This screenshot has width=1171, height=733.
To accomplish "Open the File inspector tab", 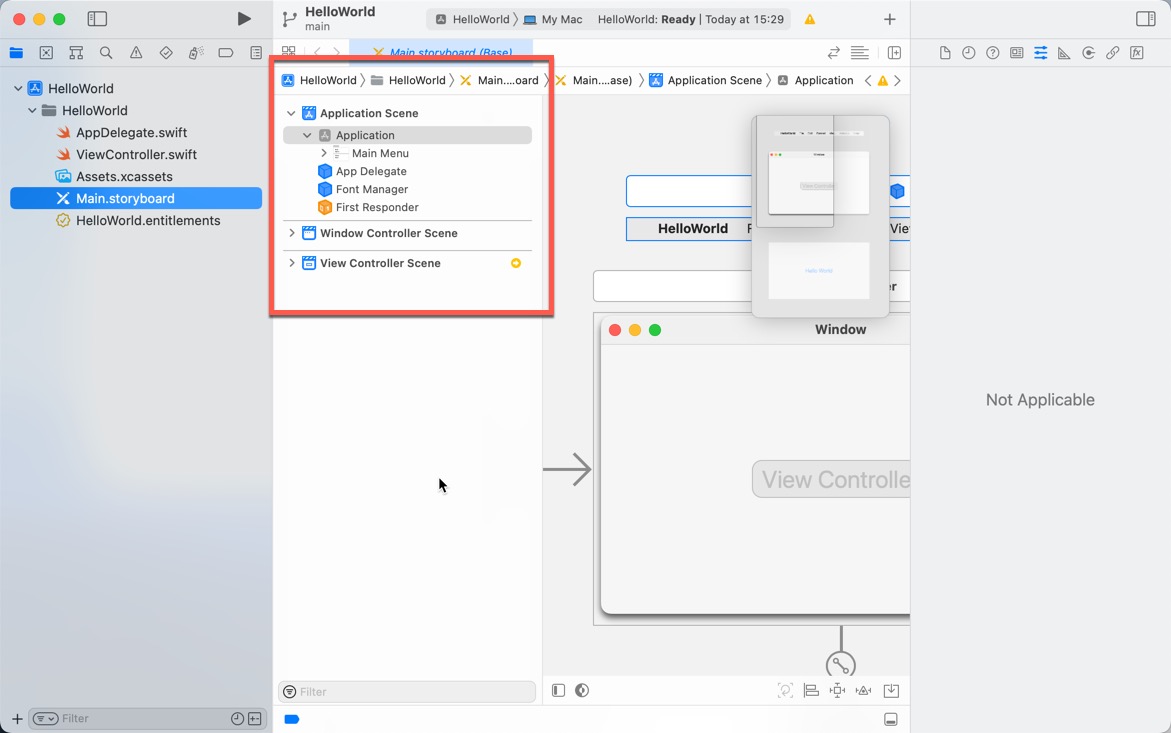I will tap(945, 52).
